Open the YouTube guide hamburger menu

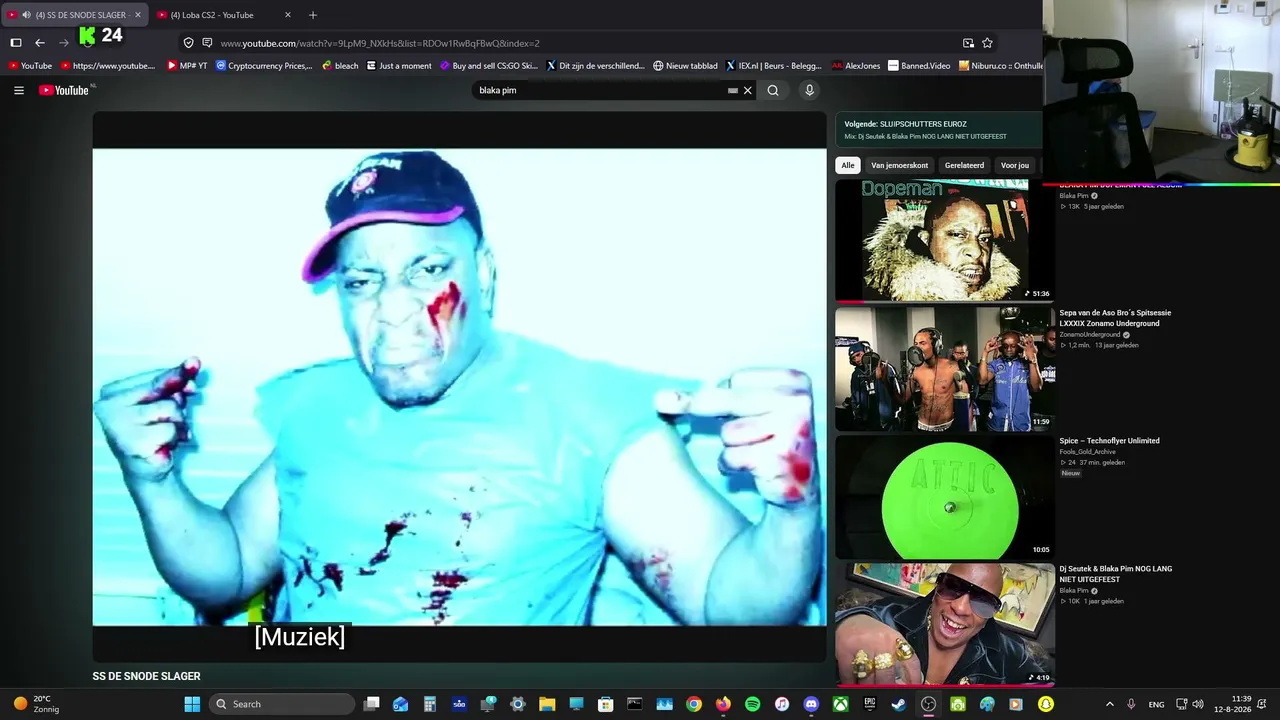[x=19, y=90]
